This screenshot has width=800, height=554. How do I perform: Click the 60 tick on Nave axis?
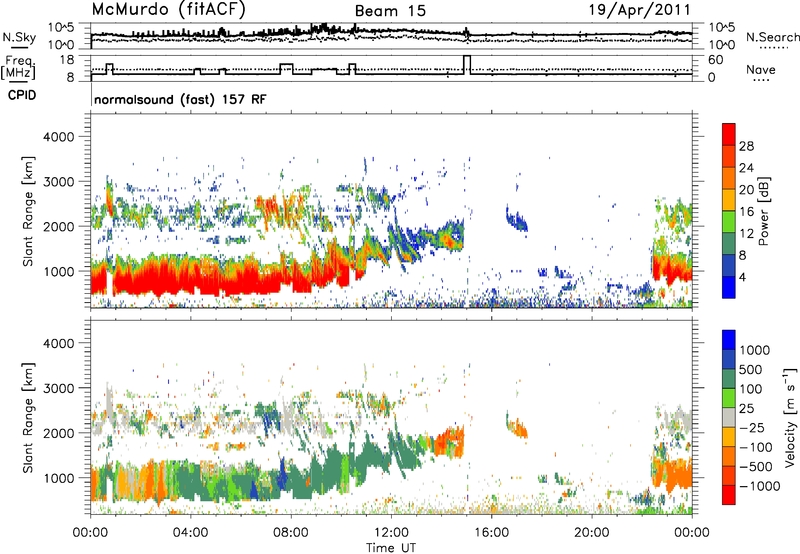pos(715,60)
